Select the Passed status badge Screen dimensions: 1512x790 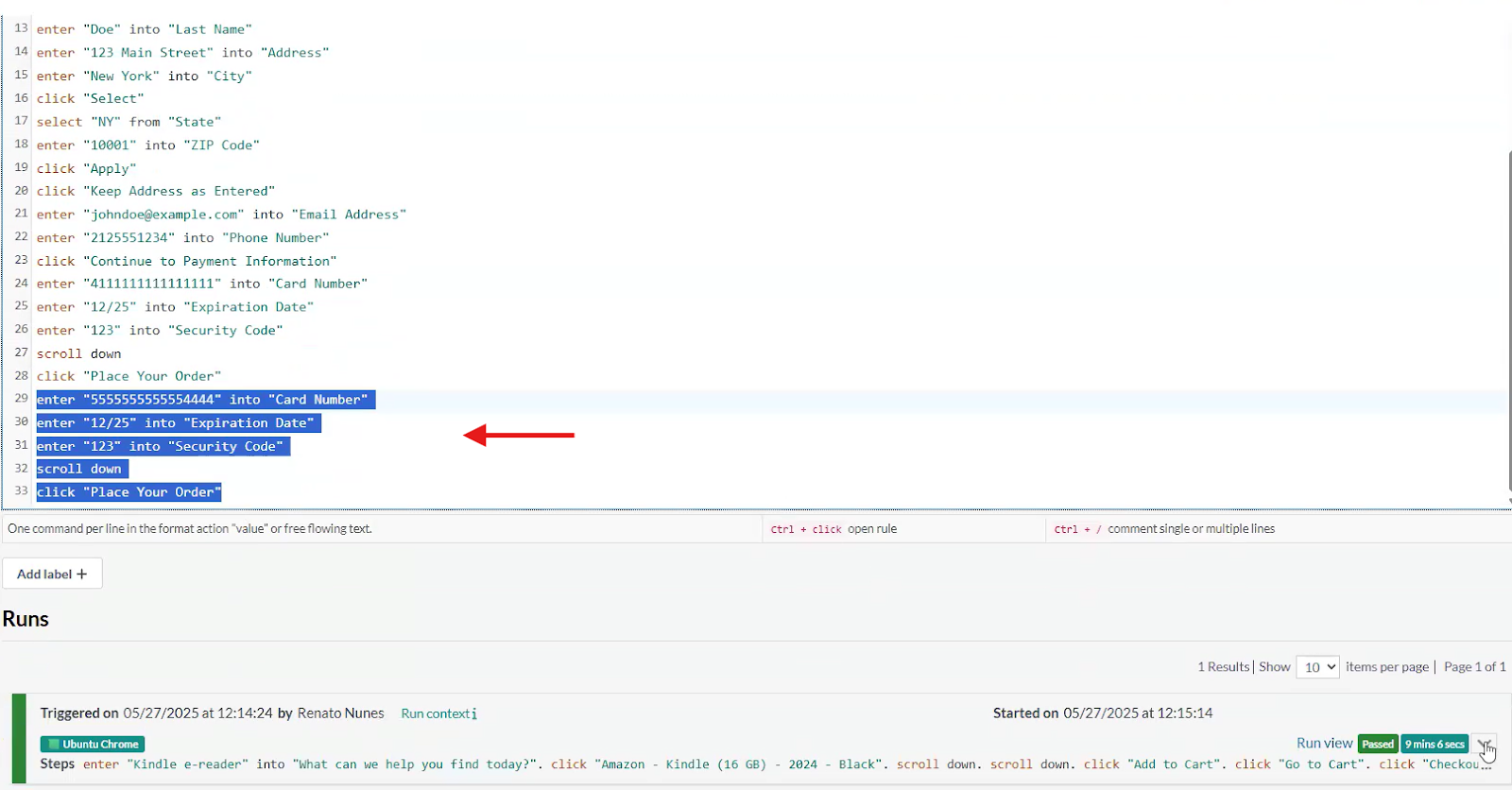pos(1378,745)
